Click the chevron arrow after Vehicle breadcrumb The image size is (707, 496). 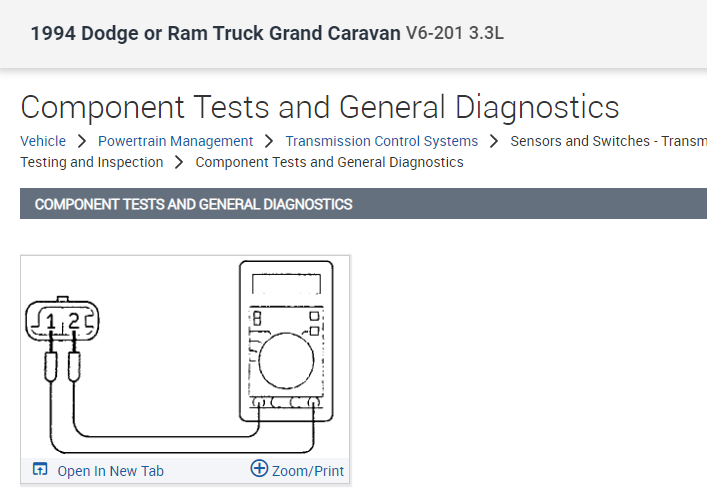(x=82, y=141)
